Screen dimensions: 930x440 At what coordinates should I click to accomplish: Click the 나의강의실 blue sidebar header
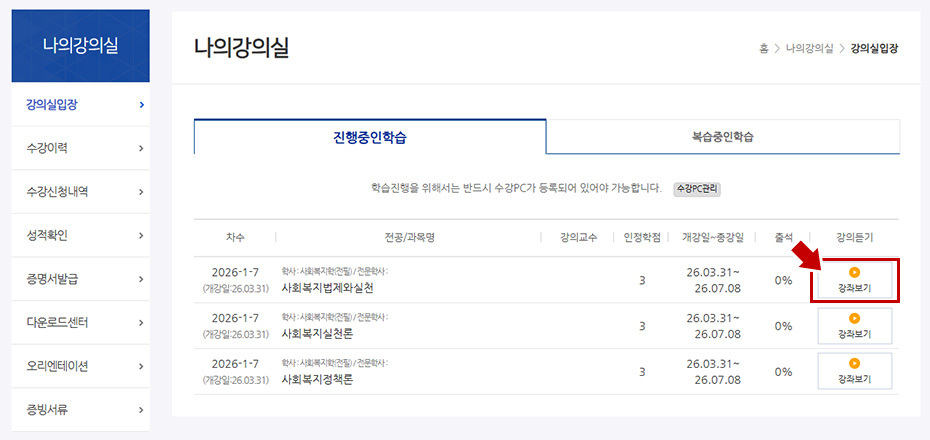coord(80,45)
